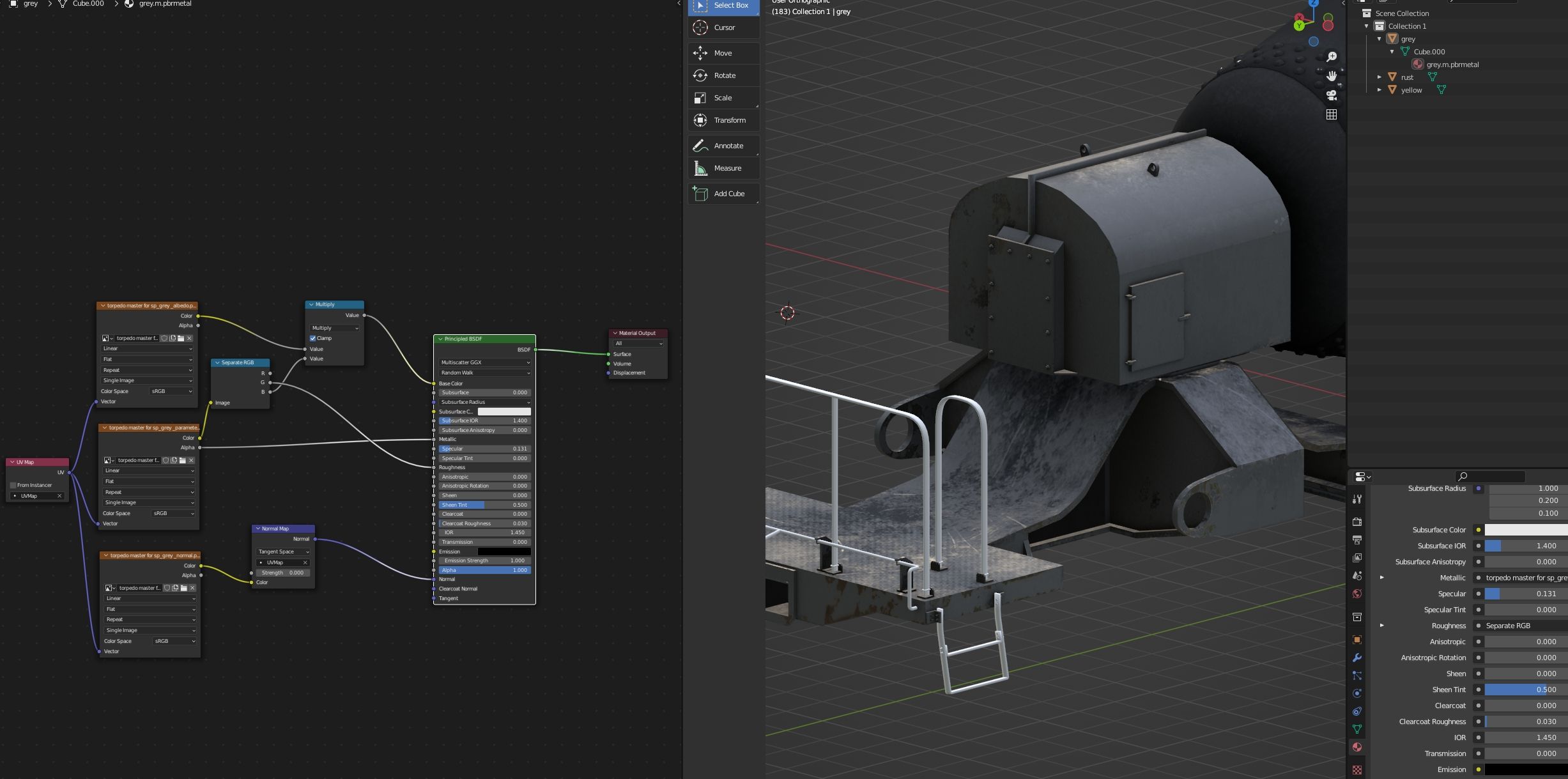Expand the rust object in the outliner
The width and height of the screenshot is (1568, 779).
1380,77
